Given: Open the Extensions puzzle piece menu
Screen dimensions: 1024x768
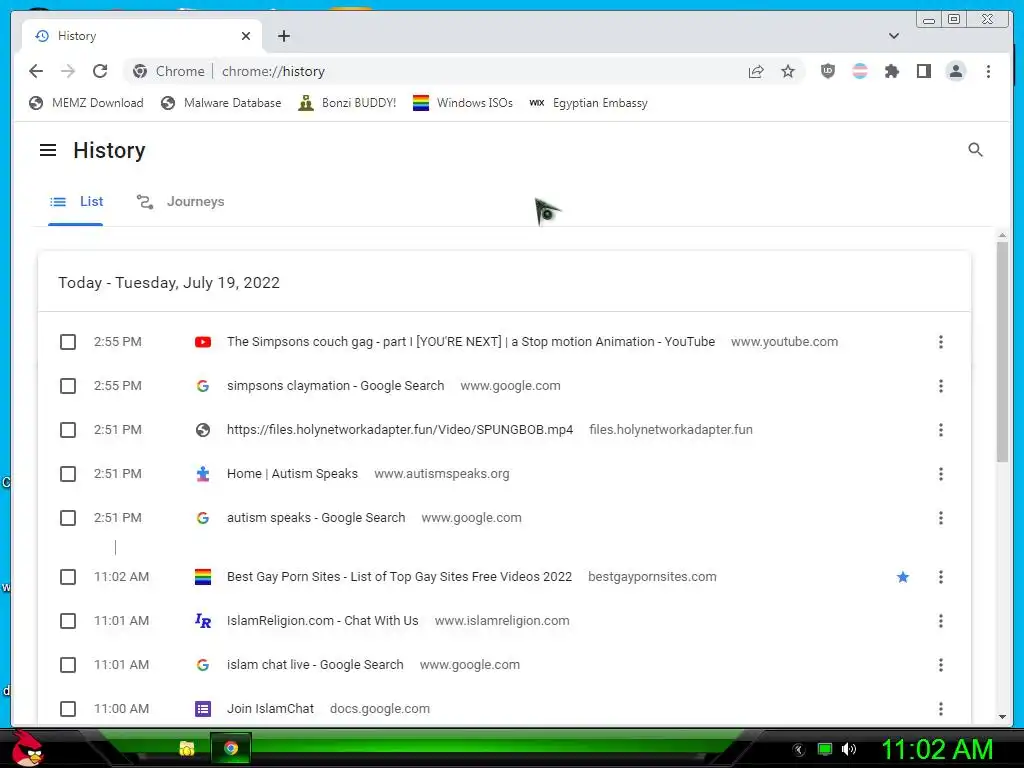Looking at the screenshot, I should (x=891, y=71).
